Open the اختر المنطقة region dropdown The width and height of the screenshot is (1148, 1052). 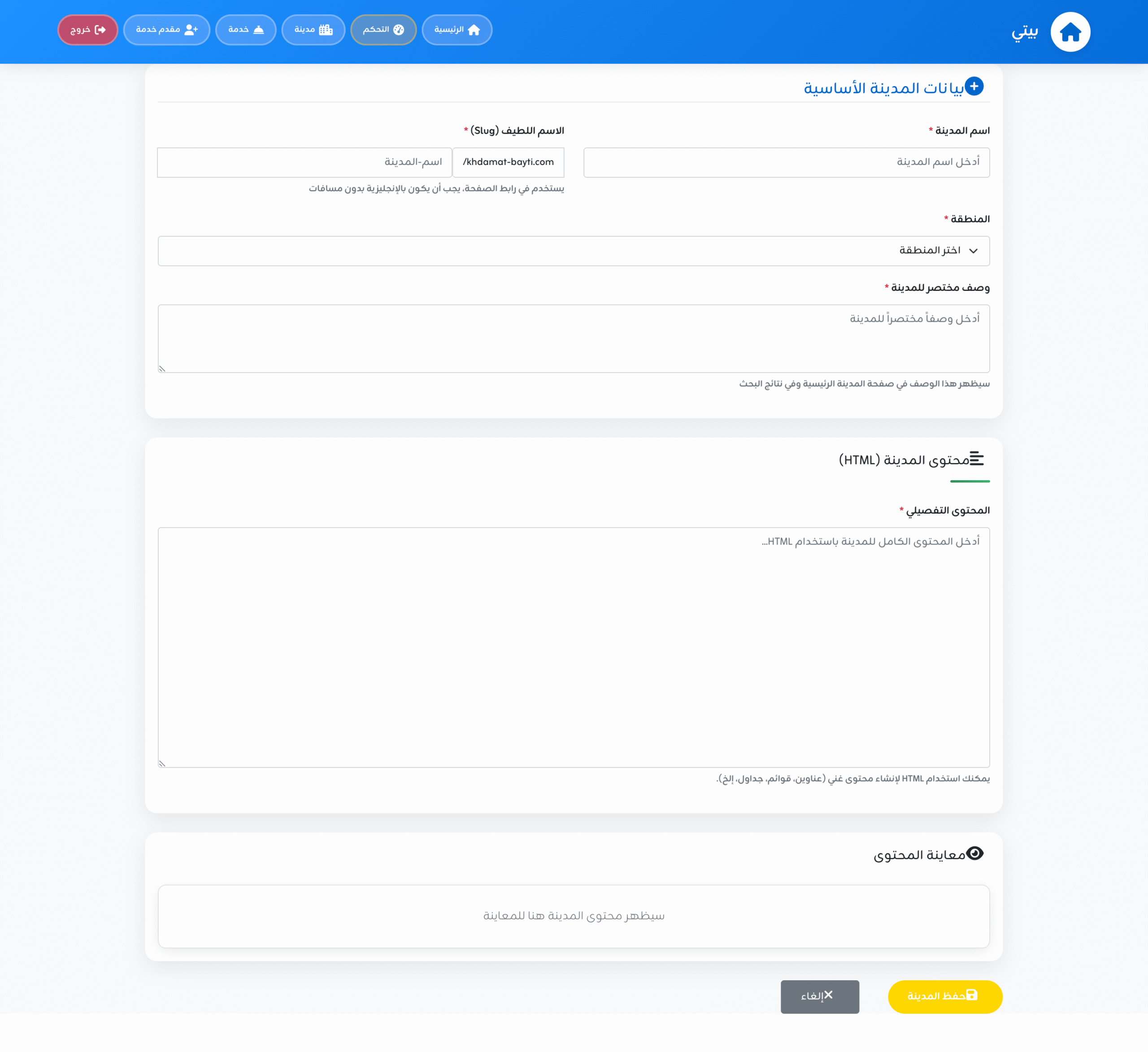tap(574, 251)
